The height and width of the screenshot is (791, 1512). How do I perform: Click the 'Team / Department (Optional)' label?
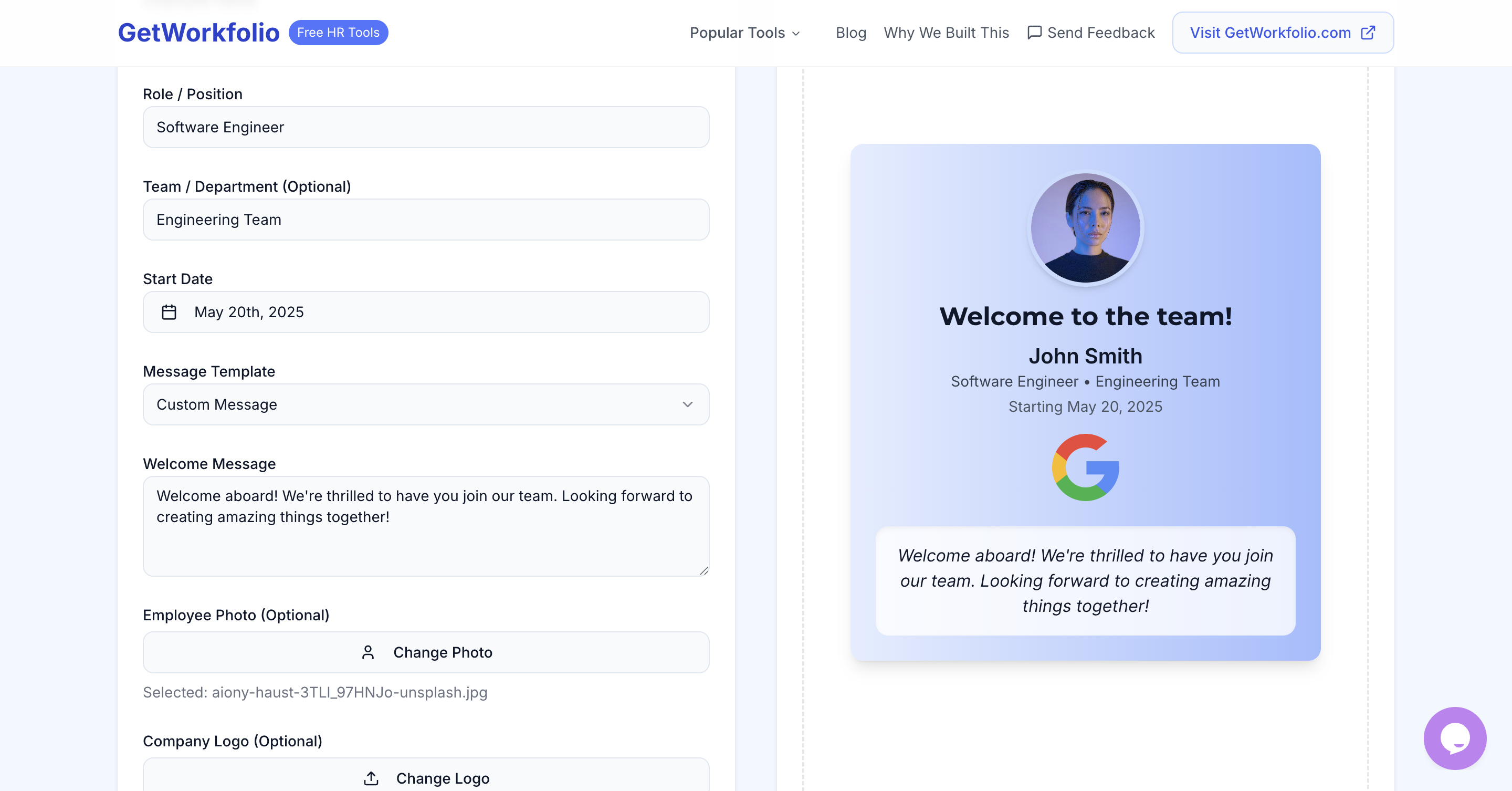tap(247, 187)
